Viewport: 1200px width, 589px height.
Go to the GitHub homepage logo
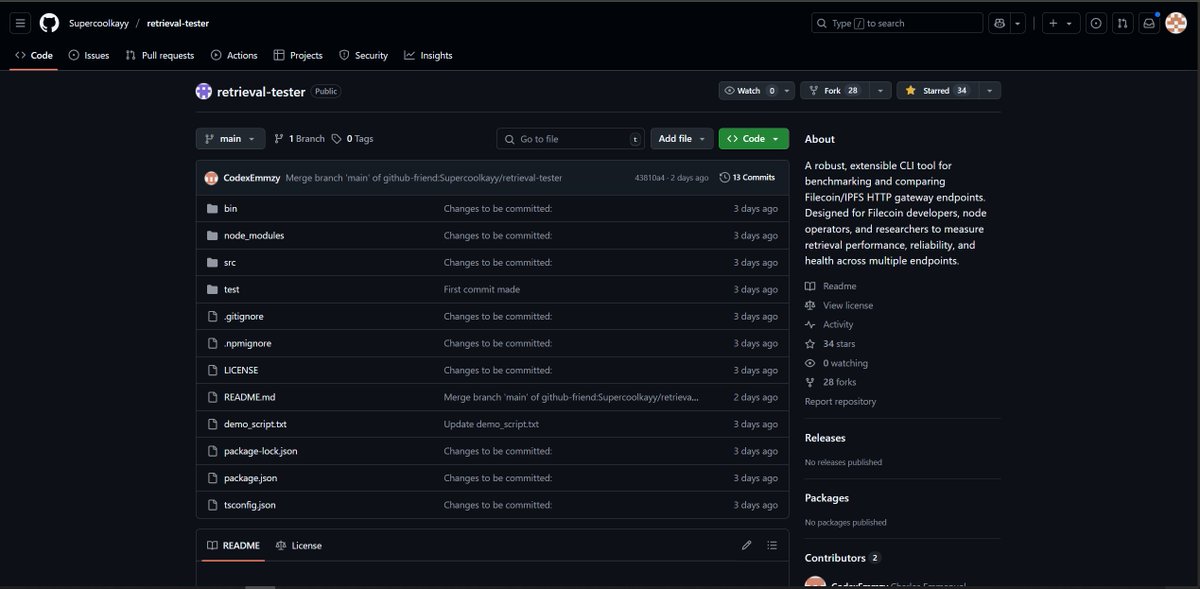(x=49, y=23)
